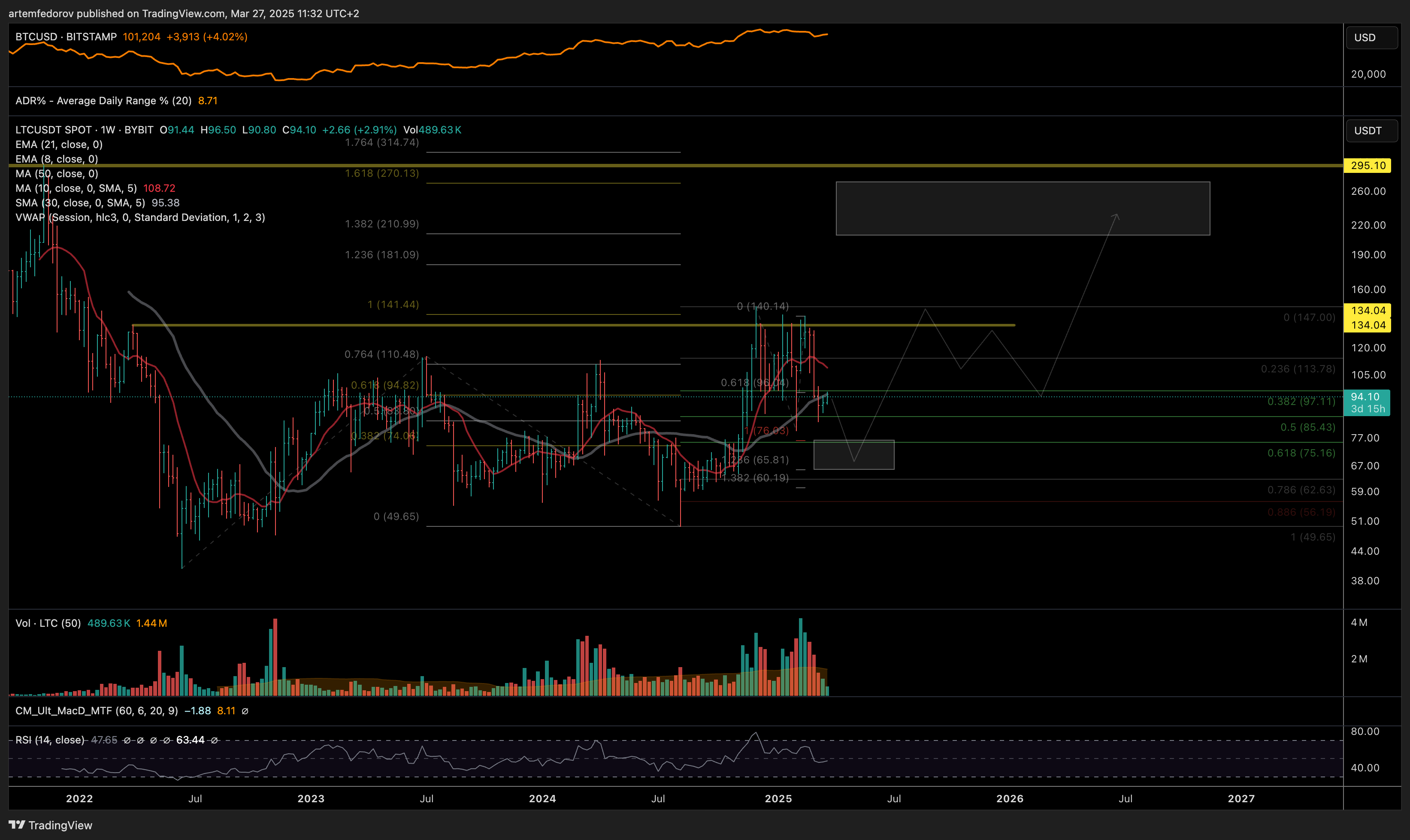
Task: Select the 0.5 (85.43) retracement label
Action: coord(1307,427)
